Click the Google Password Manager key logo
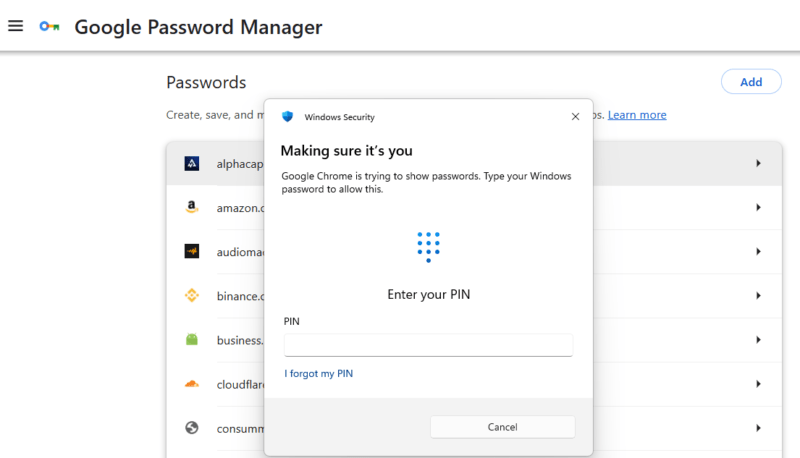The height and width of the screenshot is (458, 800). 49,27
